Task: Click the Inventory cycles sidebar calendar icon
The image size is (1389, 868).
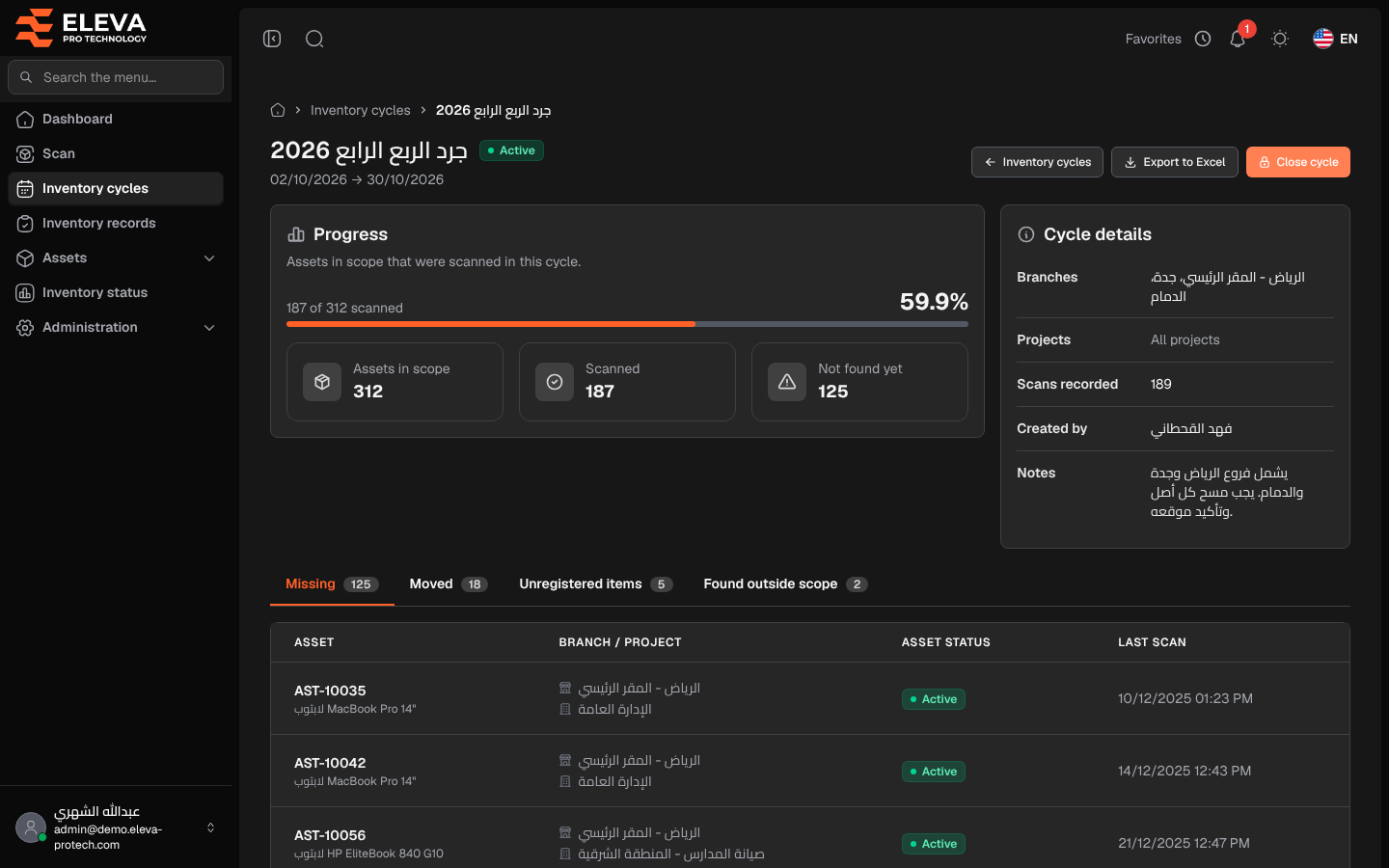Action: 25,188
